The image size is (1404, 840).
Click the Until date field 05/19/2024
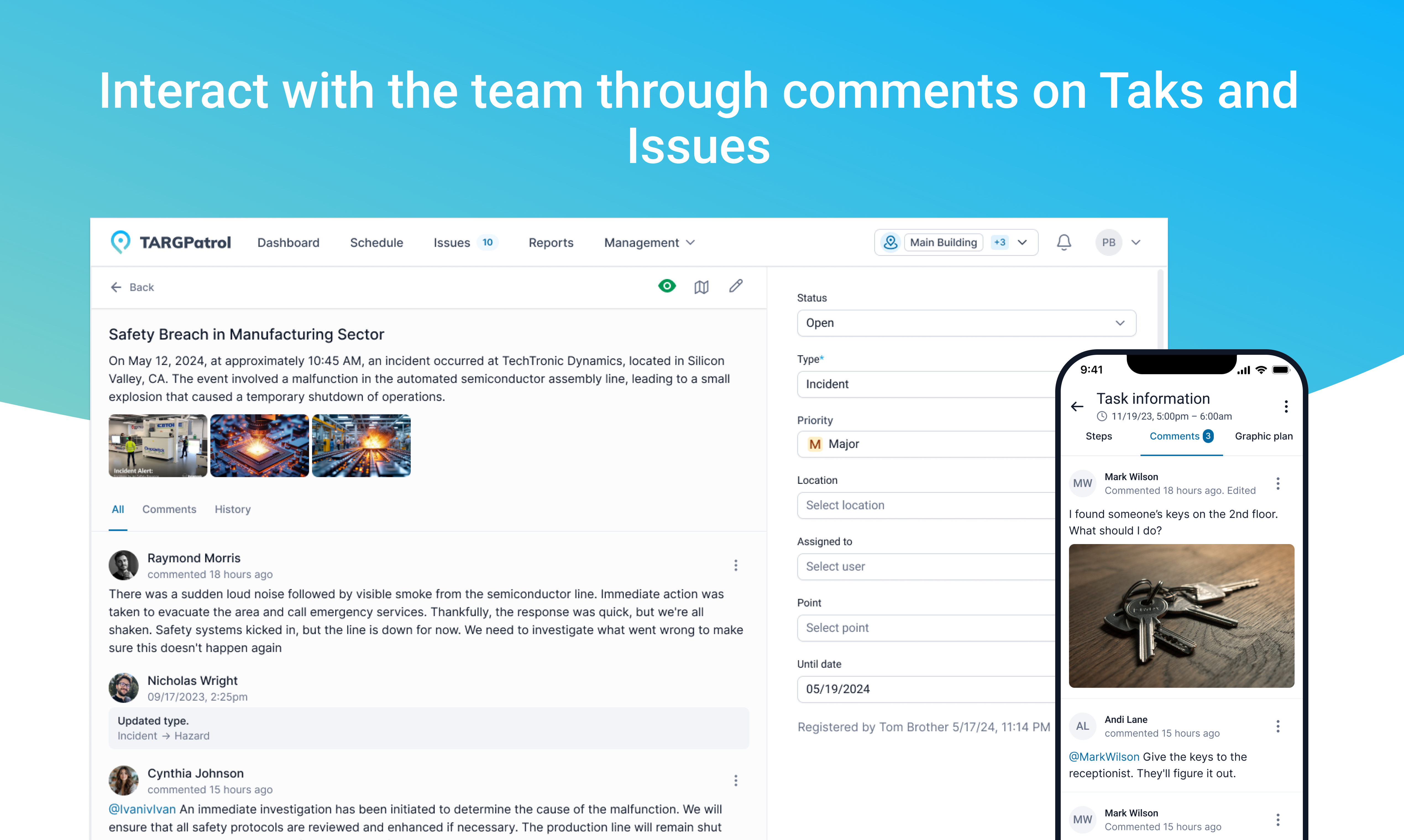[926, 689]
